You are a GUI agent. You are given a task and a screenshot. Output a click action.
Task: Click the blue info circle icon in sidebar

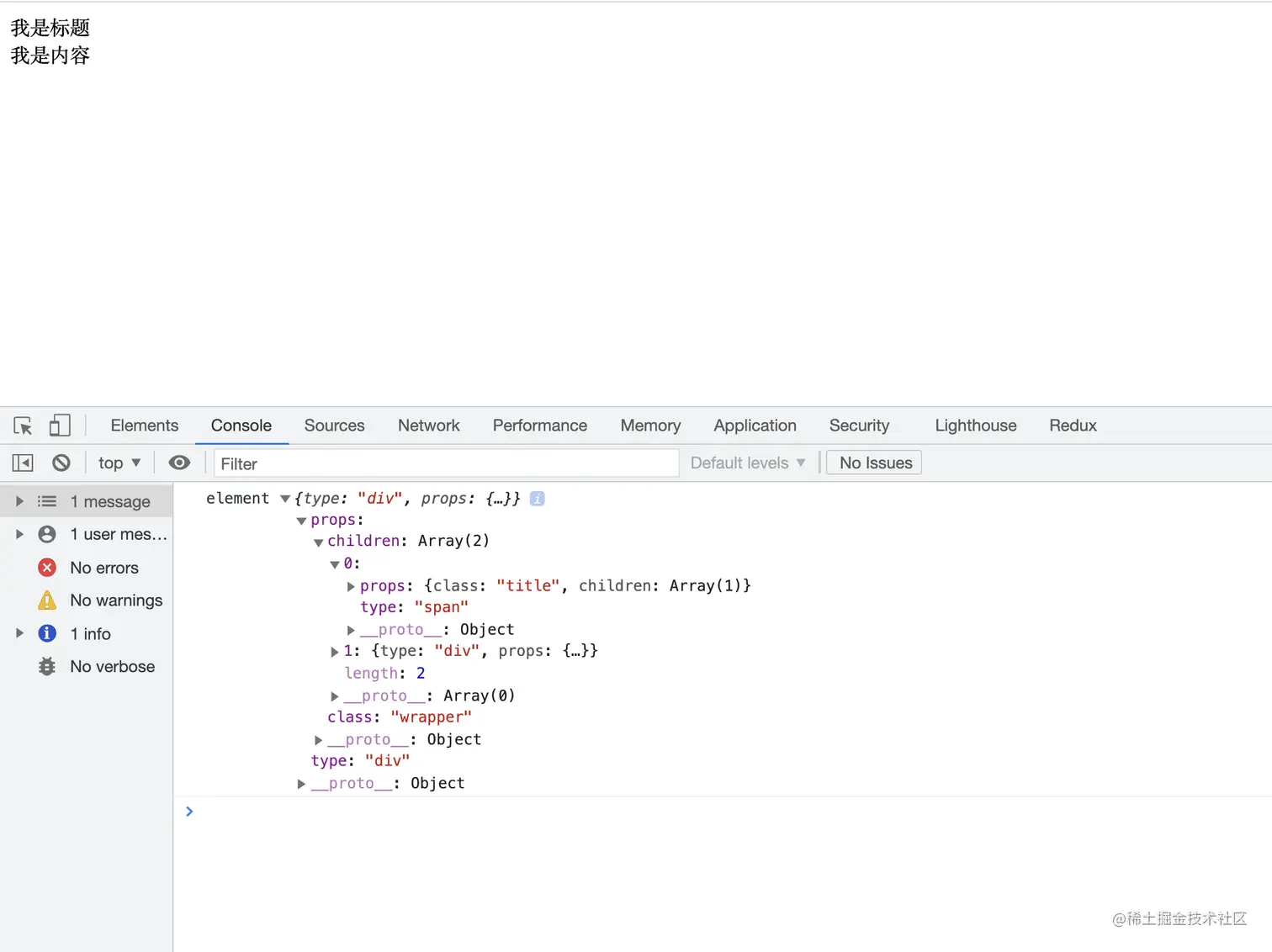[47, 633]
